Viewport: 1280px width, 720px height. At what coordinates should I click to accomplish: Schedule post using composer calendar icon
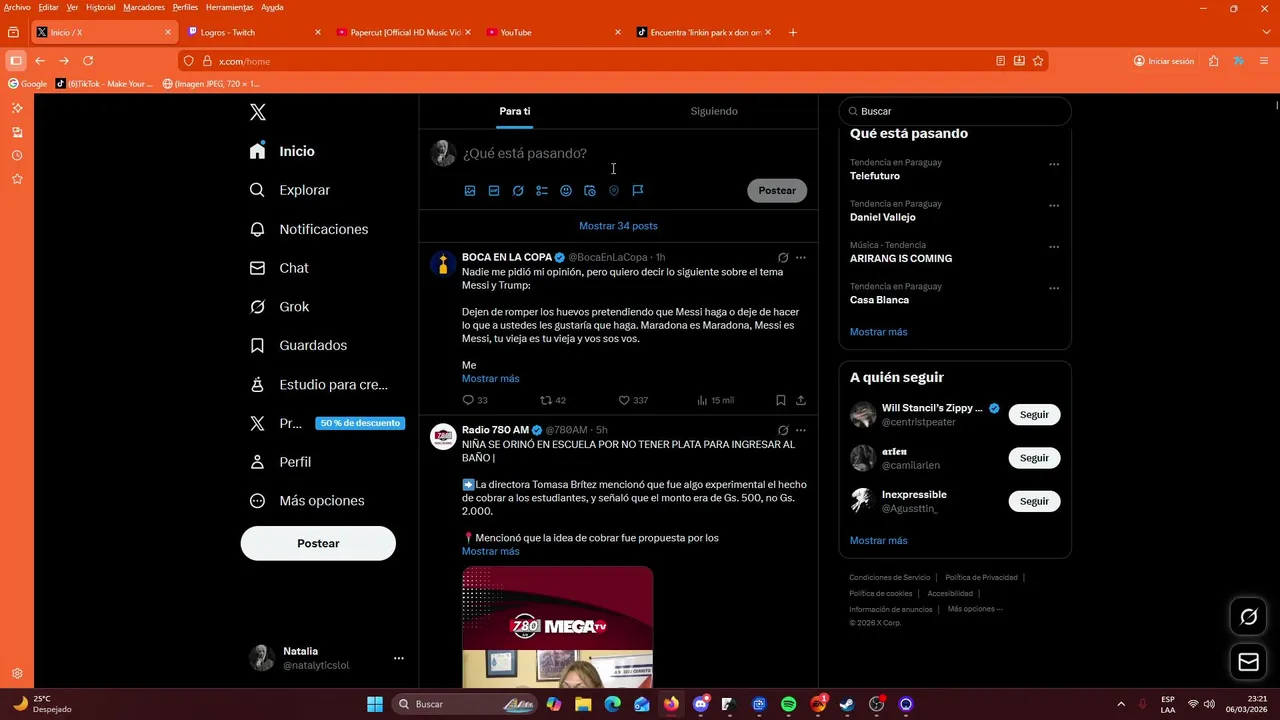tap(590, 190)
